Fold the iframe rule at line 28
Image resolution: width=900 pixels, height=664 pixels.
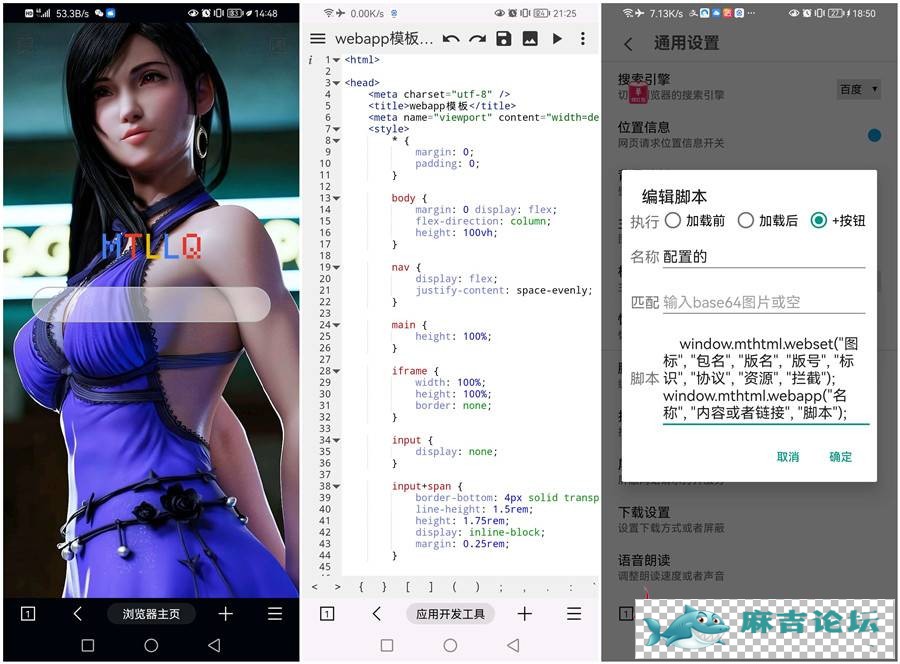[336, 371]
